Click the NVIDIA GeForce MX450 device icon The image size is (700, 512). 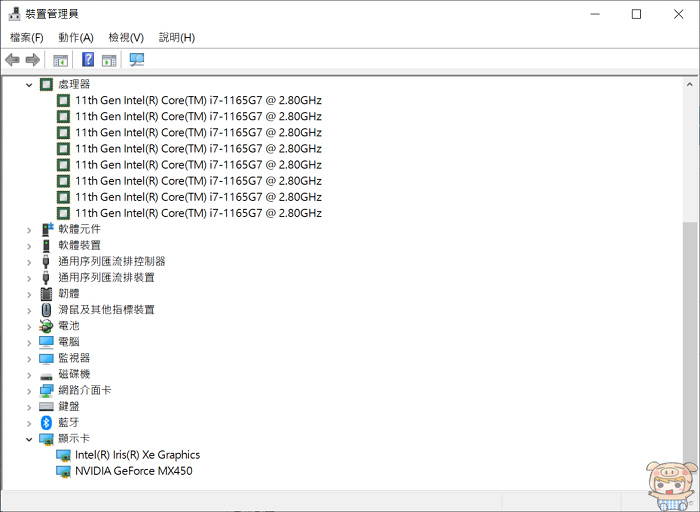63,471
